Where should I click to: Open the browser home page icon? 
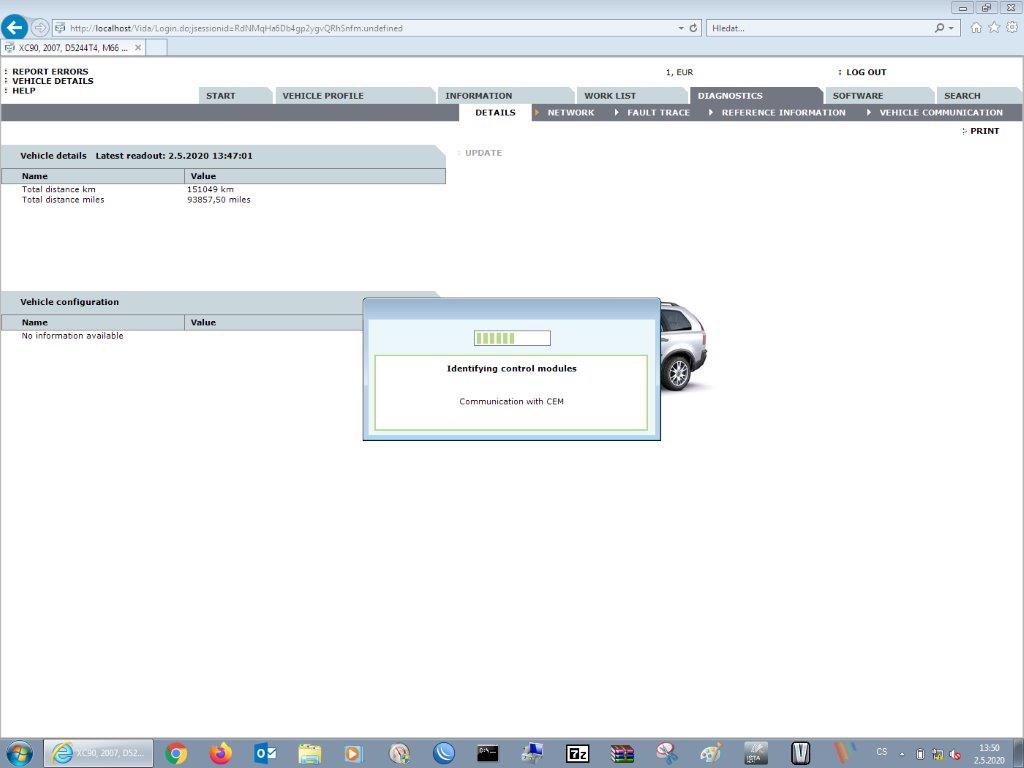tap(976, 28)
